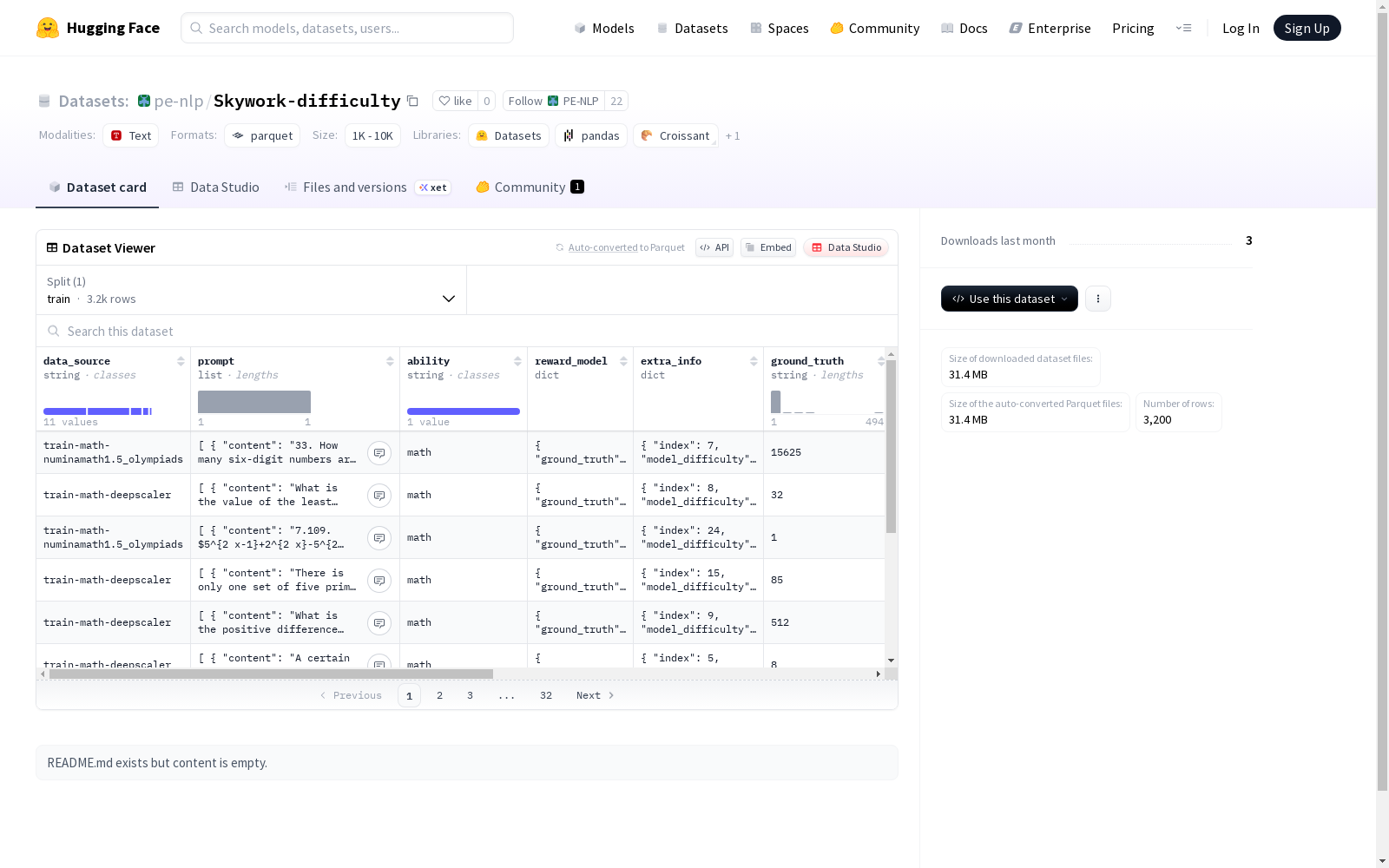Viewport: 1389px width, 868px height.
Task: Select the Text modality tag
Action: coord(131,135)
